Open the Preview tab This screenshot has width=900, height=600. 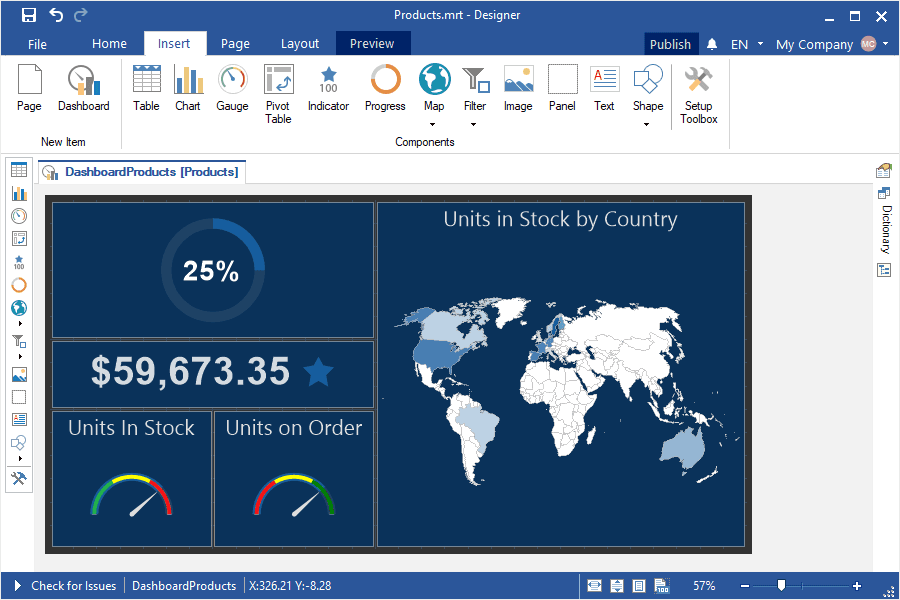pos(373,44)
